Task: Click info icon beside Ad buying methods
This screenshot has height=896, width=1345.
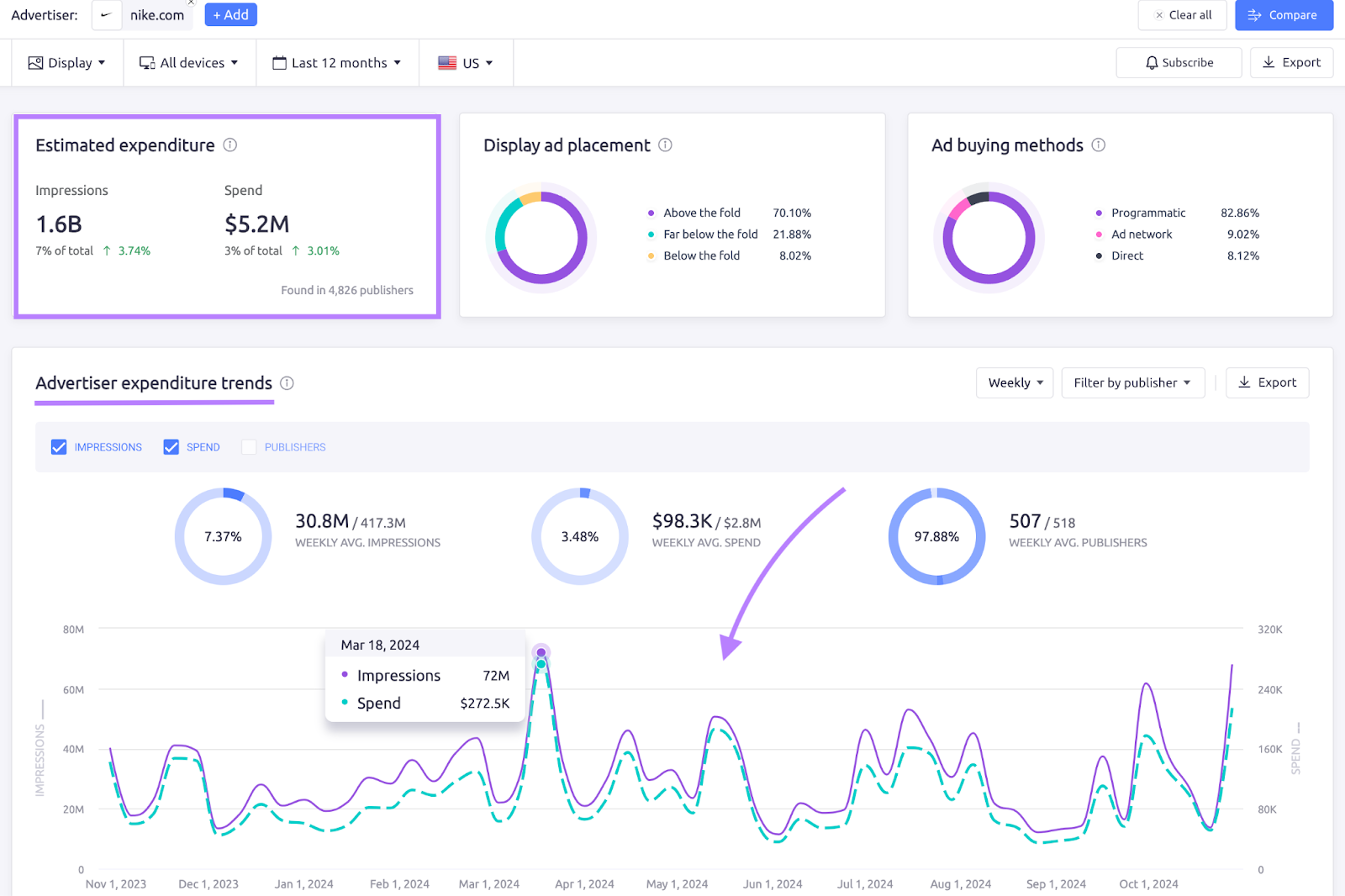Action: point(1098,145)
